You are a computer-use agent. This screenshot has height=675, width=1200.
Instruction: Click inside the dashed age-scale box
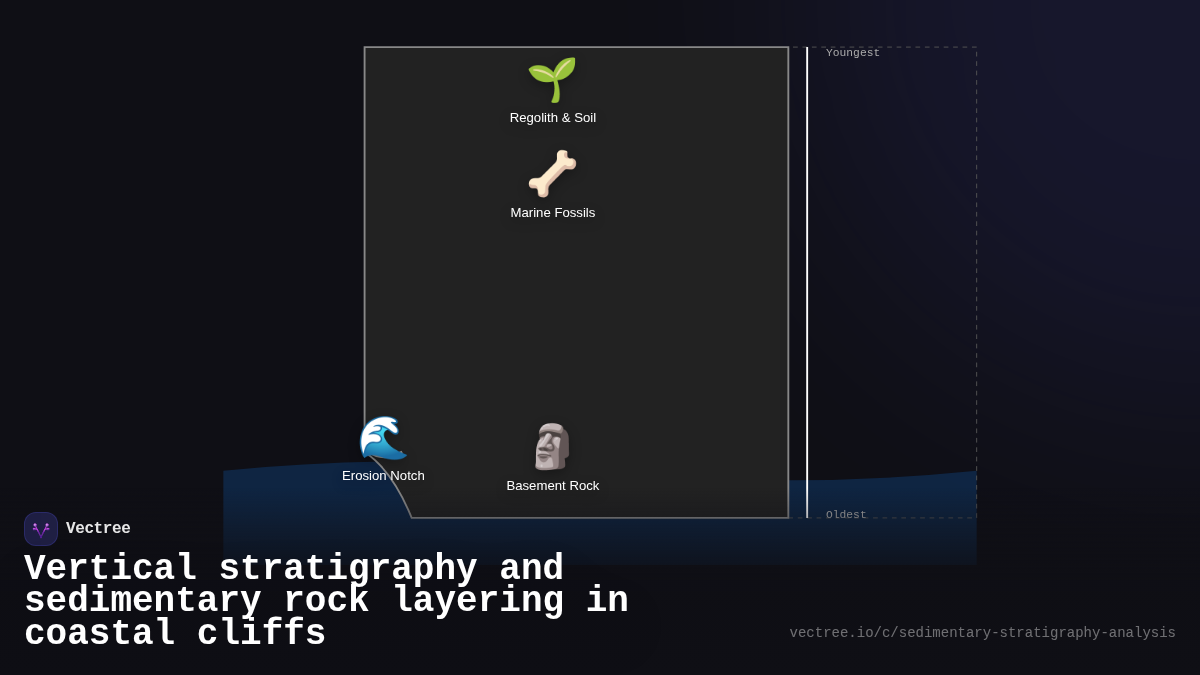point(890,280)
